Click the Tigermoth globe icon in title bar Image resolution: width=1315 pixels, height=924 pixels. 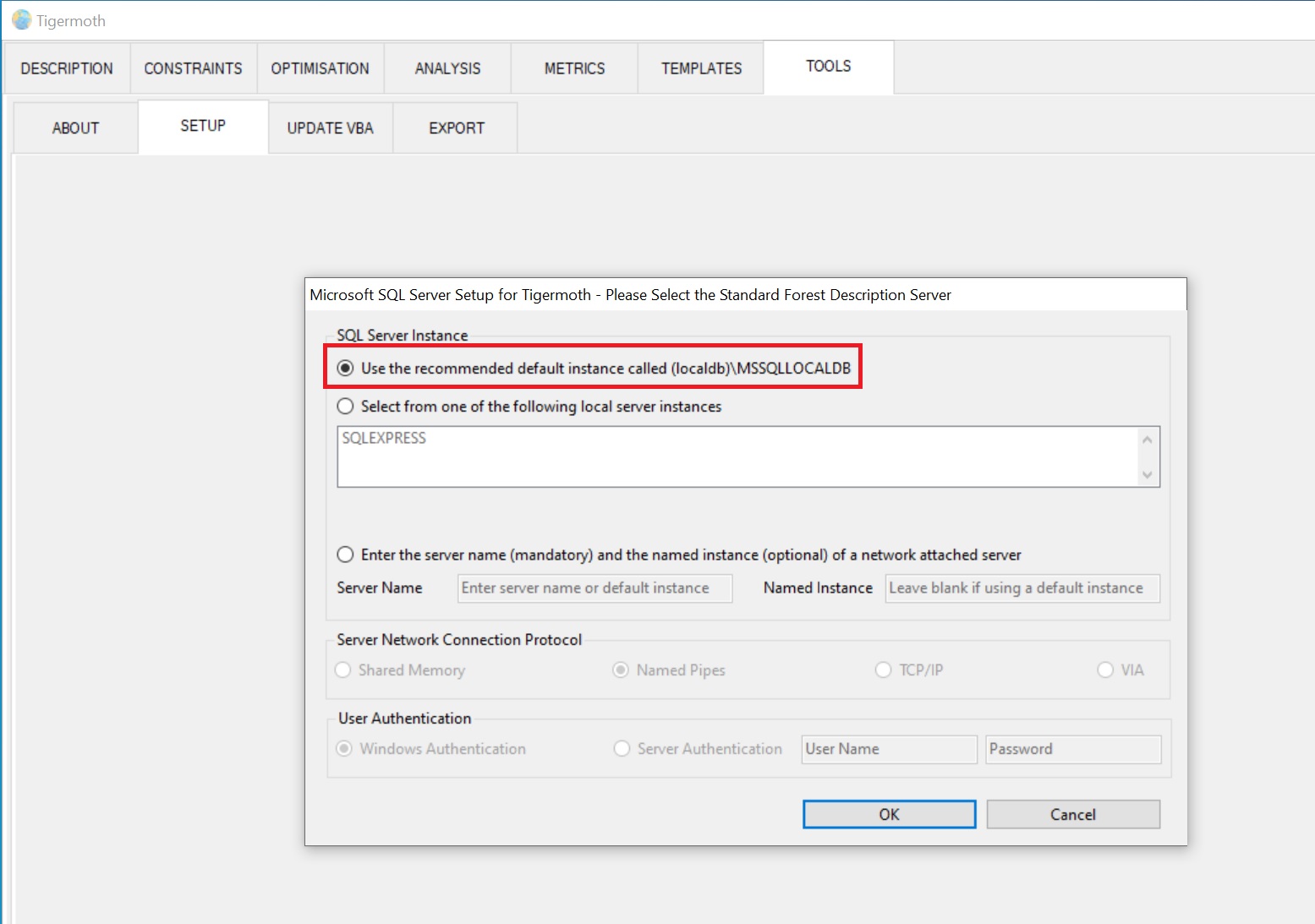pyautogui.click(x=21, y=19)
